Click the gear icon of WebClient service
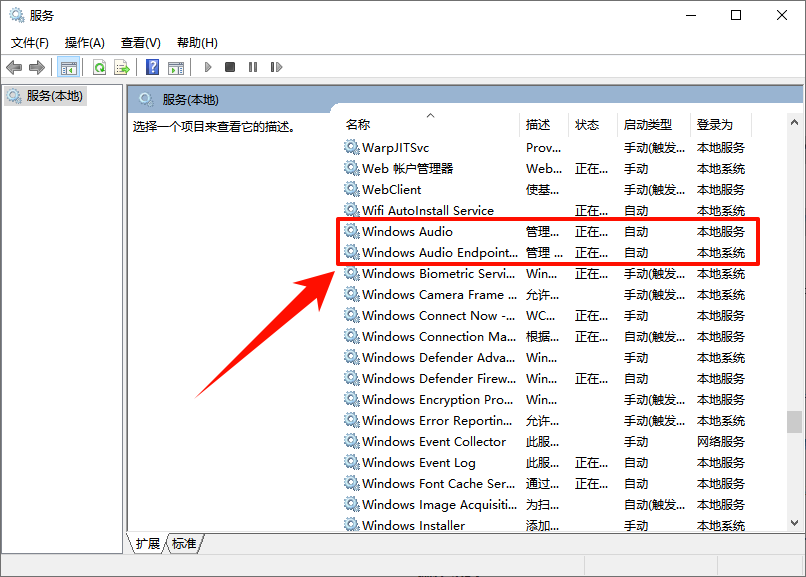Image resolution: width=806 pixels, height=577 pixels. click(352, 190)
